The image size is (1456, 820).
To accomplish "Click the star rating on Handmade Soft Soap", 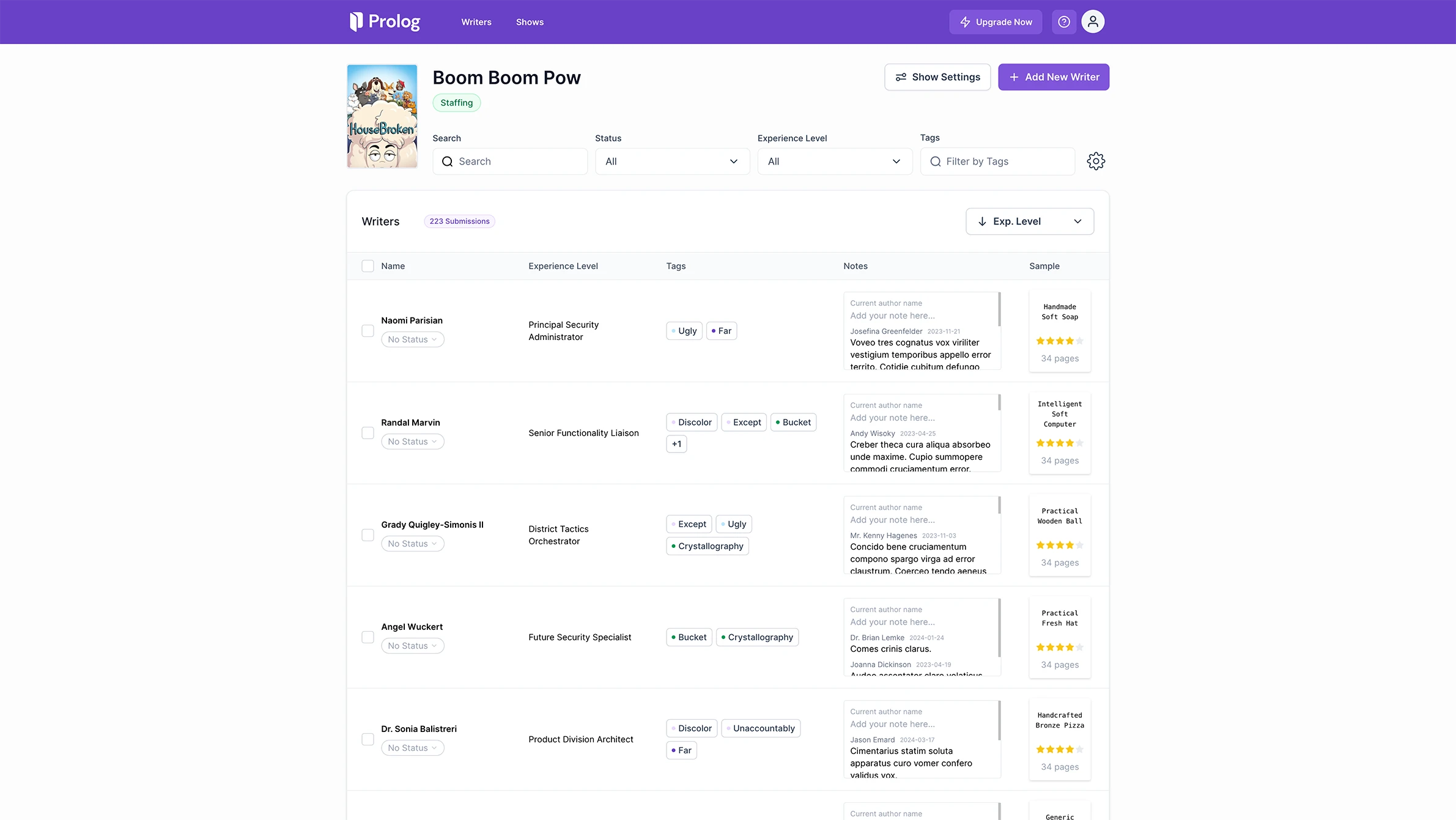I will point(1060,341).
